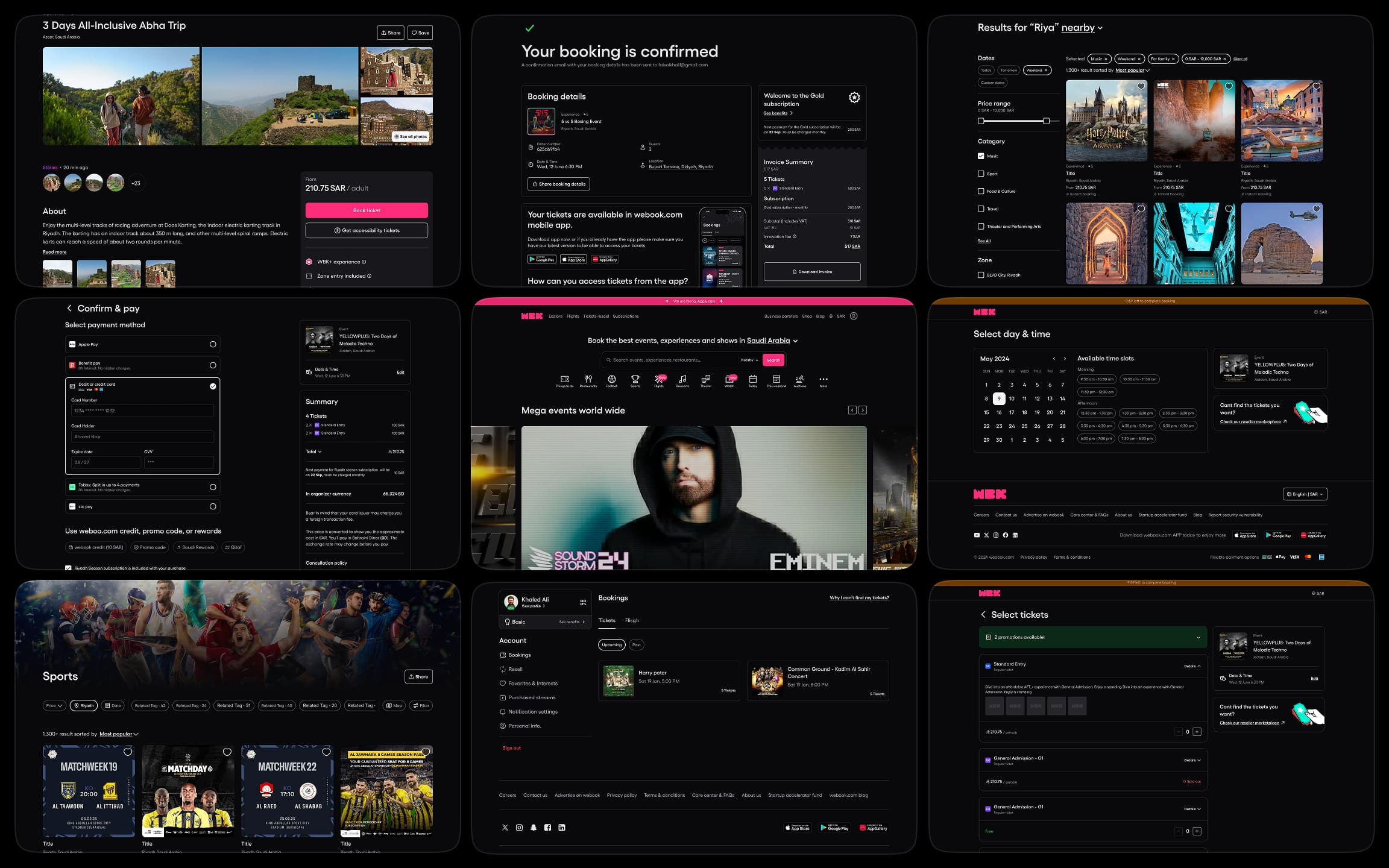Click the Card Number input field

[142, 411]
